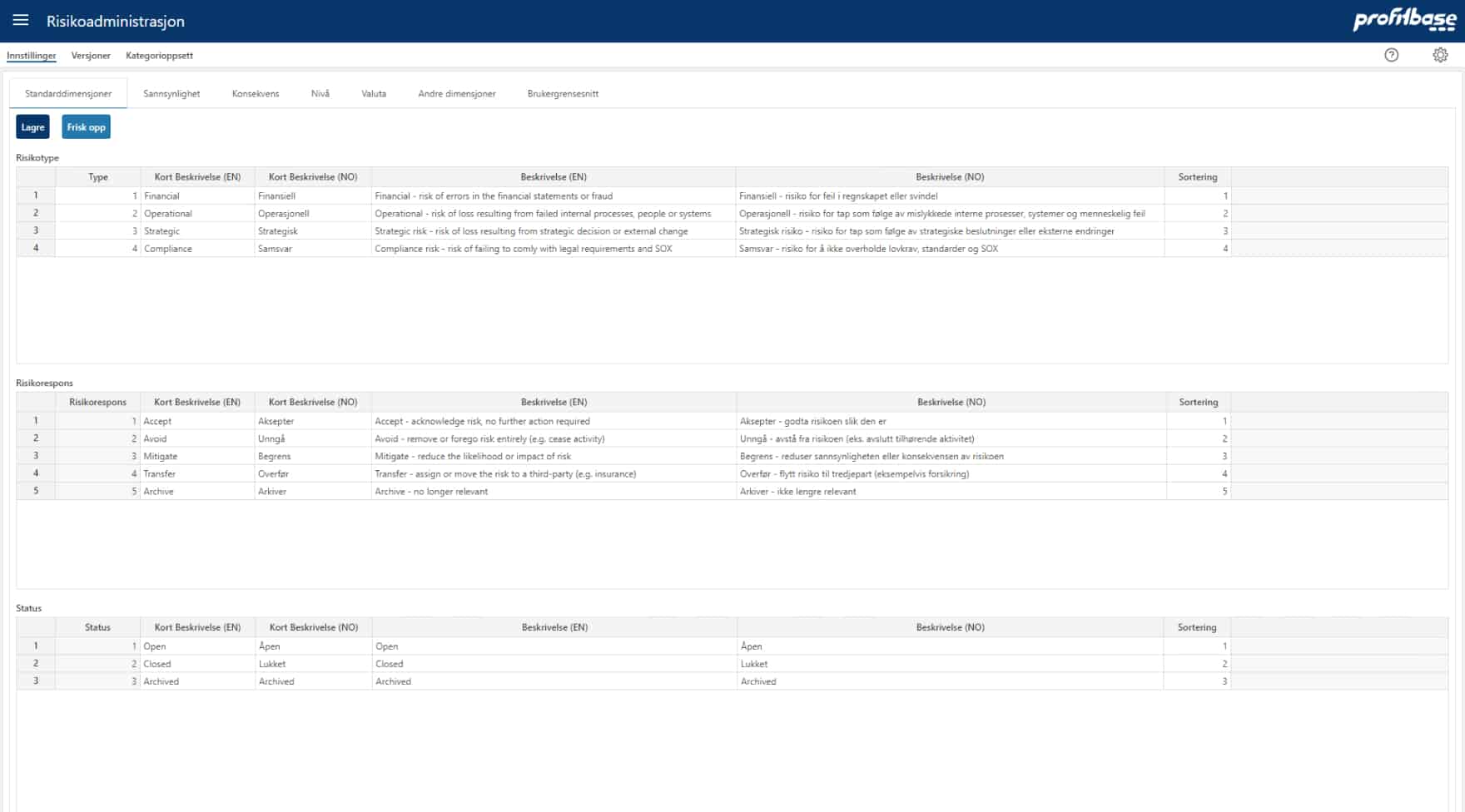1465x812 pixels.
Task: Switch to the Sannsynlighet tab
Action: (x=171, y=94)
